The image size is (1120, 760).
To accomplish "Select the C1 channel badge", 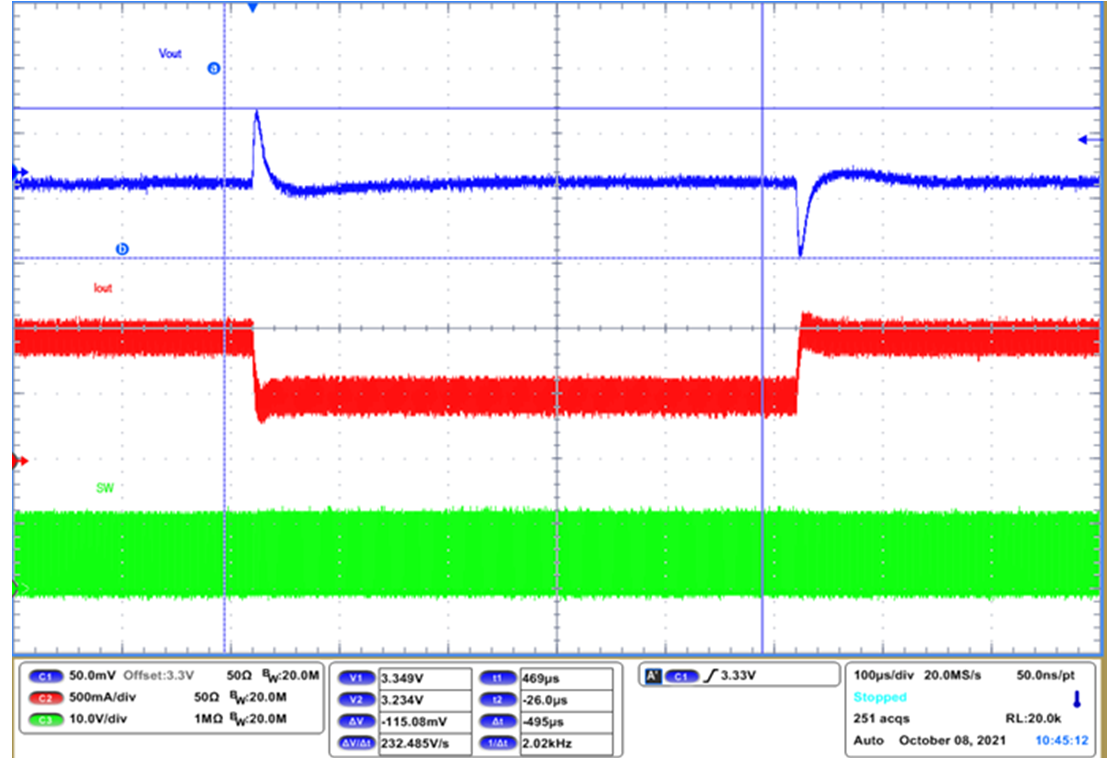I will click(x=47, y=675).
